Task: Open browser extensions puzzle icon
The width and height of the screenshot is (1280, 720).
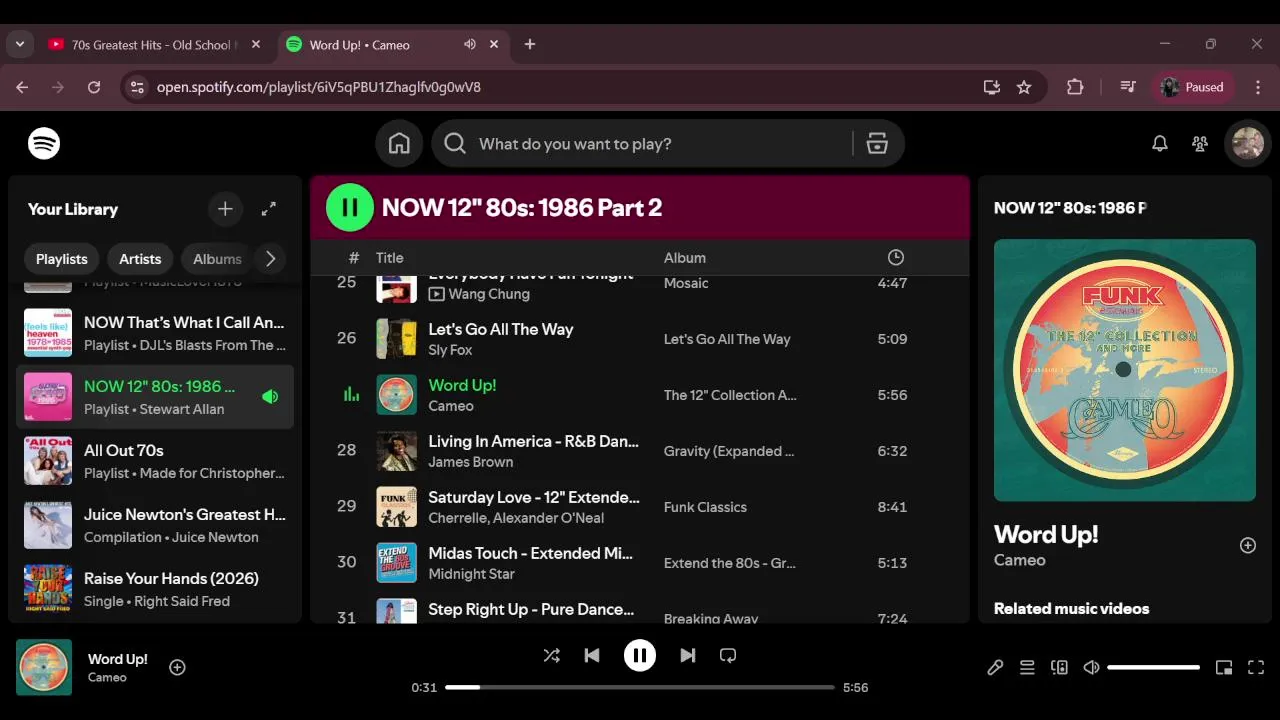Action: (x=1075, y=87)
